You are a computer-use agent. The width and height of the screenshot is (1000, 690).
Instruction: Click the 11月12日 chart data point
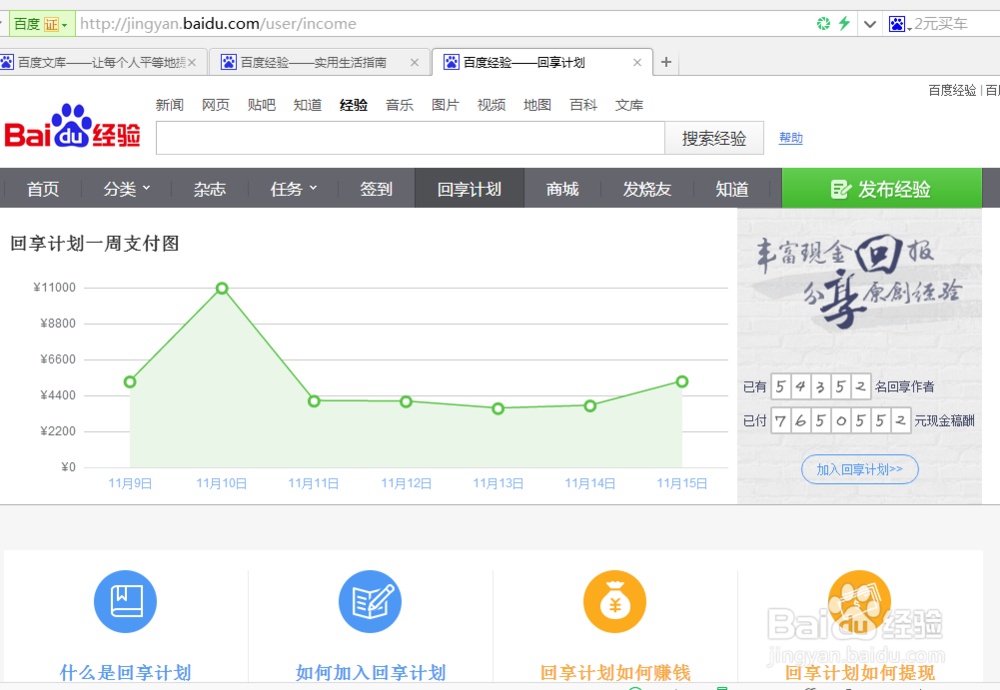(406, 402)
